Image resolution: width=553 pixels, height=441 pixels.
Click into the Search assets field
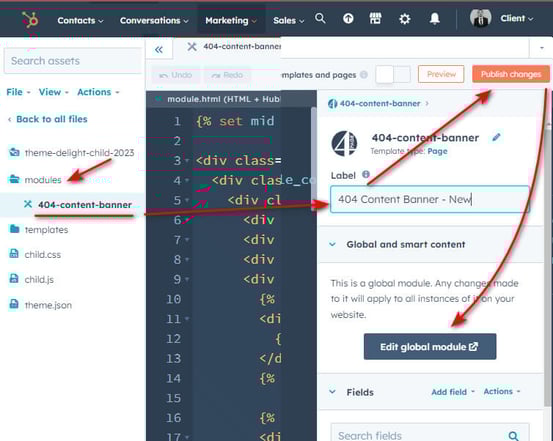(73, 61)
